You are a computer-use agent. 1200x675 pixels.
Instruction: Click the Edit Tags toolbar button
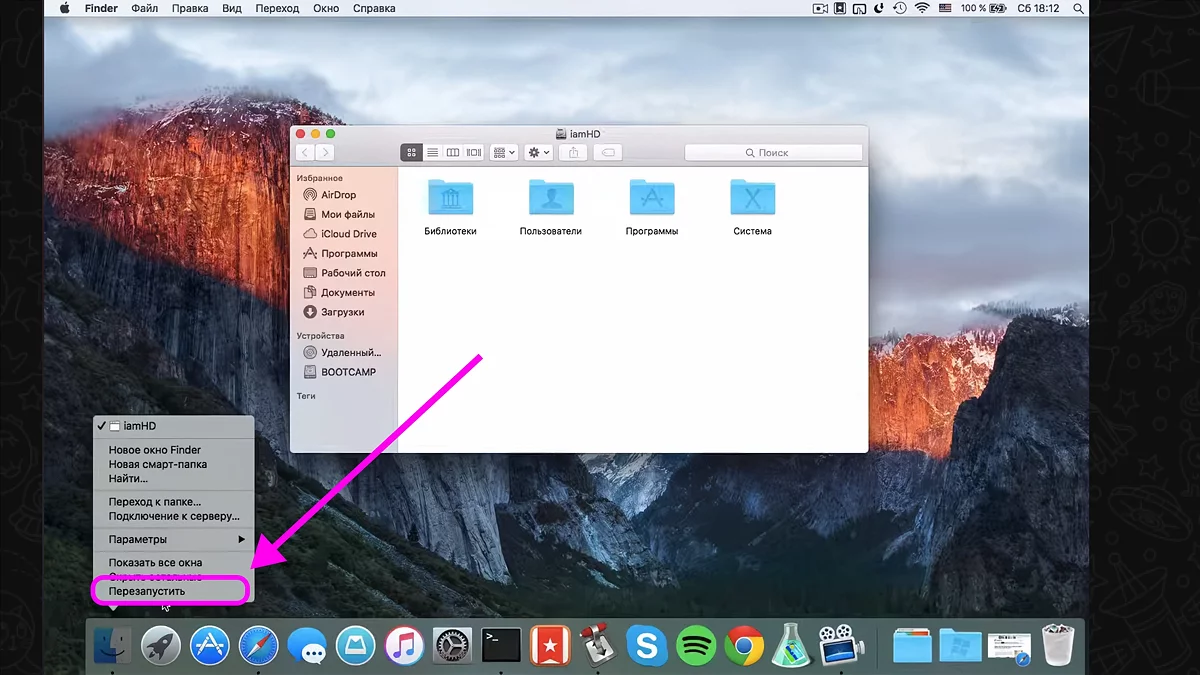coord(607,152)
